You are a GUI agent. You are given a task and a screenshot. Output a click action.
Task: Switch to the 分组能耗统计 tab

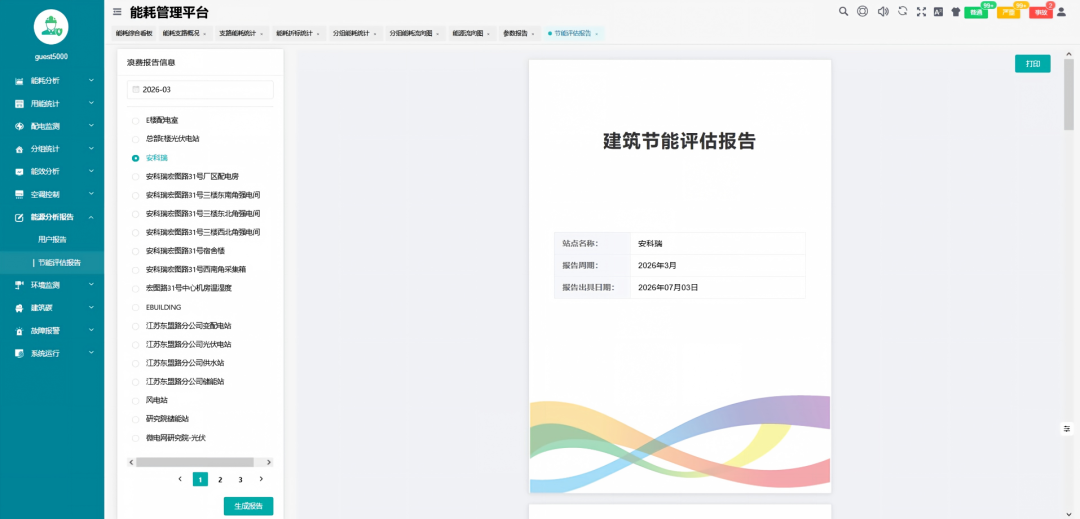(x=355, y=34)
